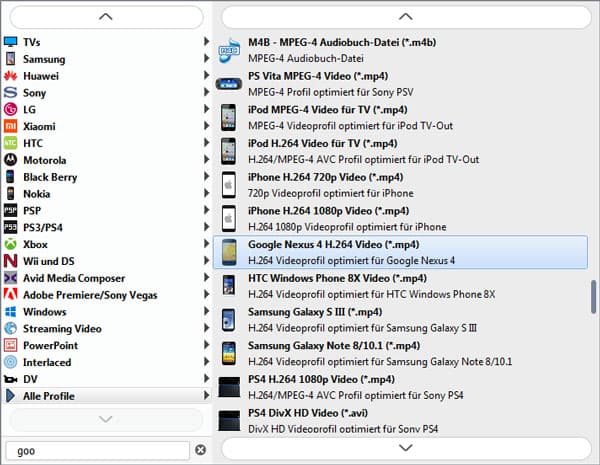Click the Avid Media Composer icon
Viewport: 600px width, 465px height.
coord(10,277)
